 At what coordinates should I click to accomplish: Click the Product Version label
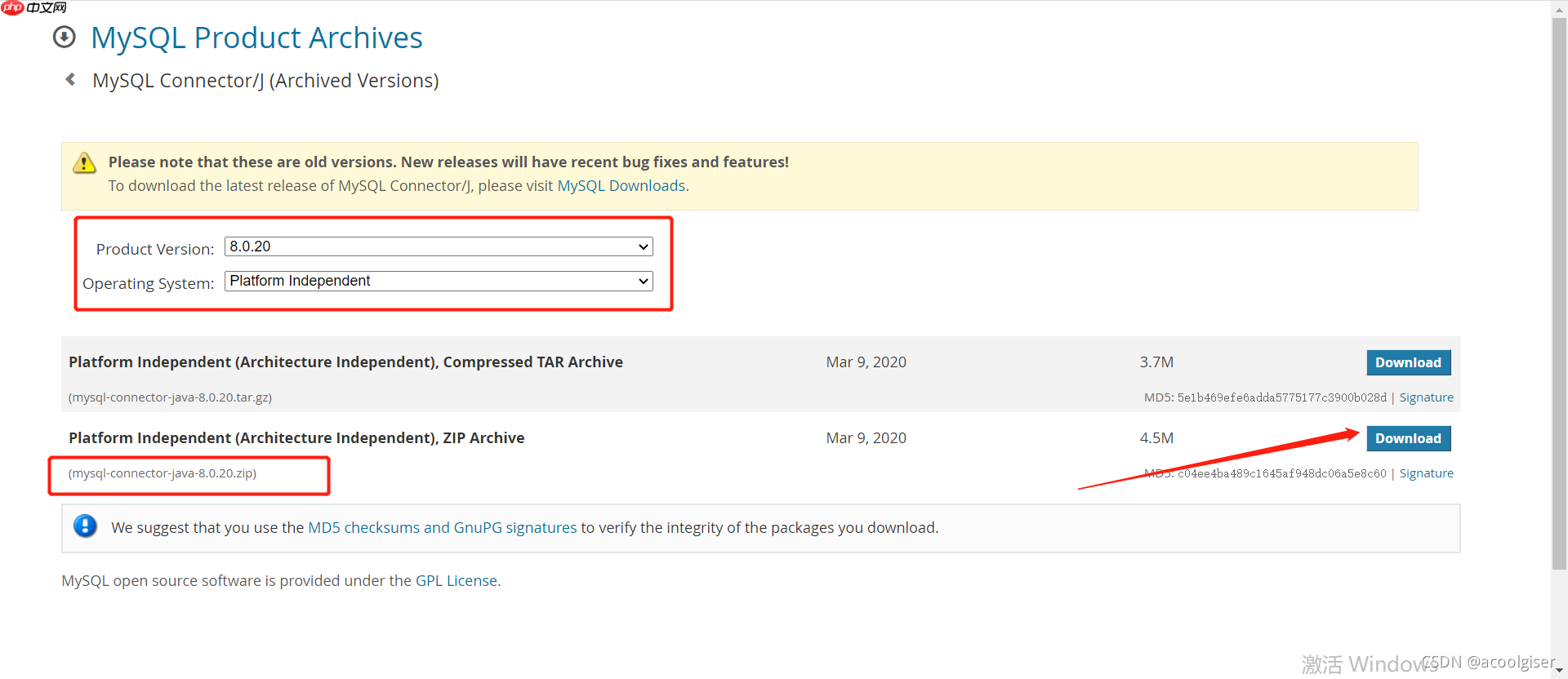[x=155, y=250]
